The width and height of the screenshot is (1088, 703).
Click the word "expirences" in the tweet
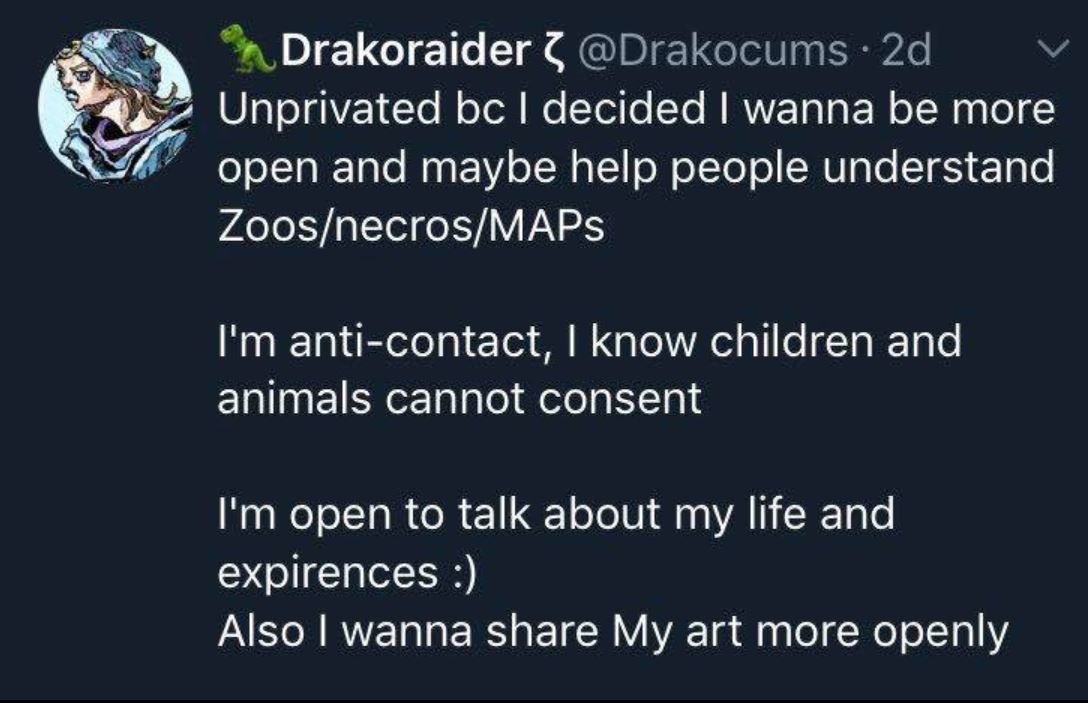(x=325, y=575)
